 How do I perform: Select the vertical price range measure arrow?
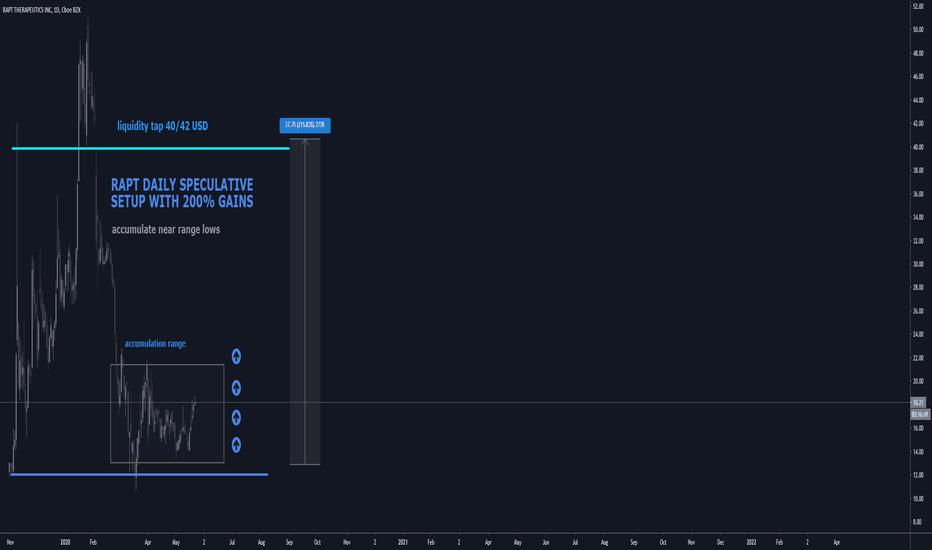pos(305,301)
